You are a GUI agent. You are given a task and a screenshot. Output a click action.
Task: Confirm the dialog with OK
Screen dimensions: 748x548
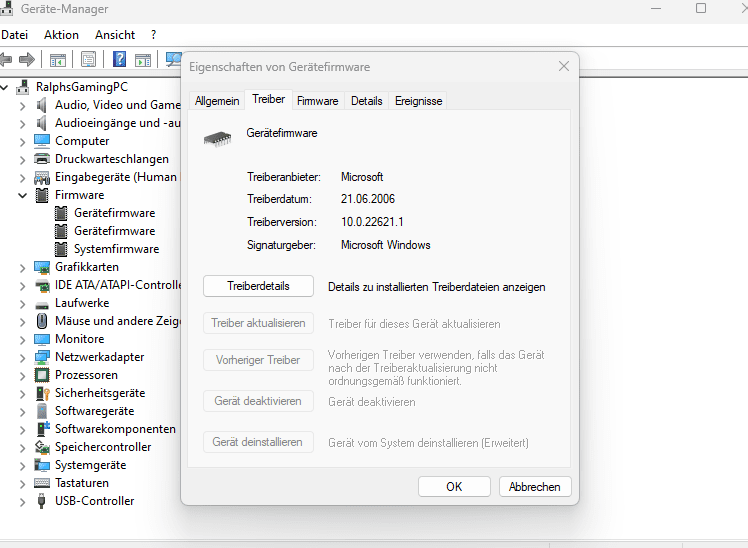click(454, 487)
